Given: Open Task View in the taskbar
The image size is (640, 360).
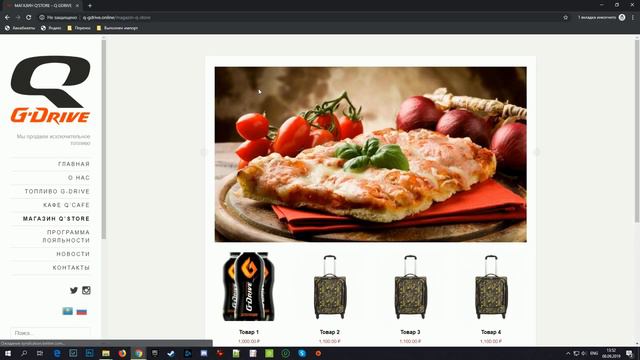Looking at the screenshot, I should [40, 353].
